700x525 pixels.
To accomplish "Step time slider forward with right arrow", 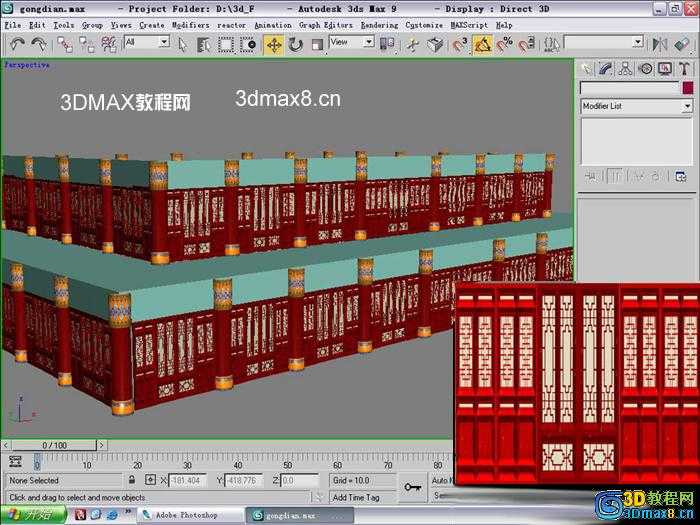I will (x=101, y=445).
